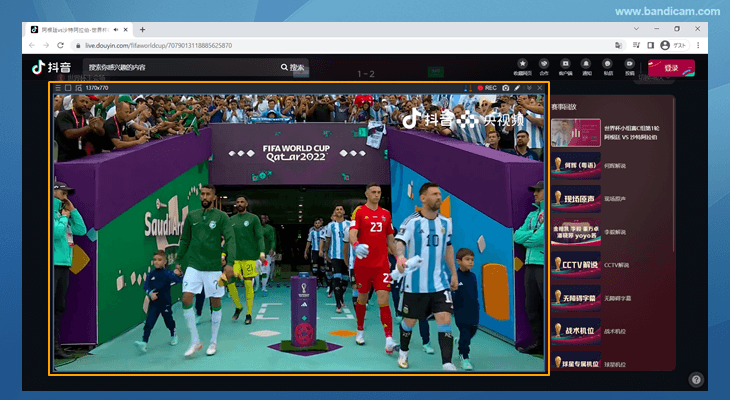Open the help question mark icon

point(696,379)
